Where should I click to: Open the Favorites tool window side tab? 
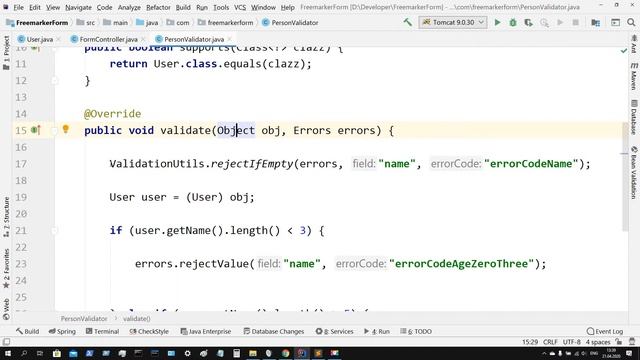6,269
